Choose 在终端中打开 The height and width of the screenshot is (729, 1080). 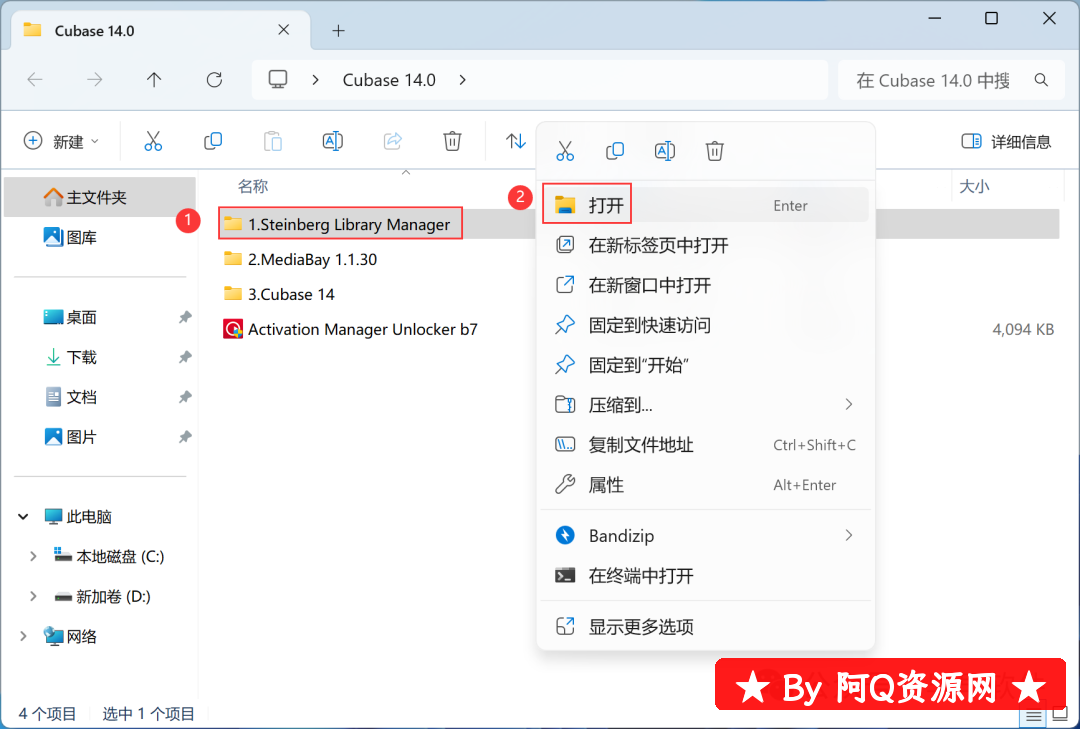pos(705,575)
